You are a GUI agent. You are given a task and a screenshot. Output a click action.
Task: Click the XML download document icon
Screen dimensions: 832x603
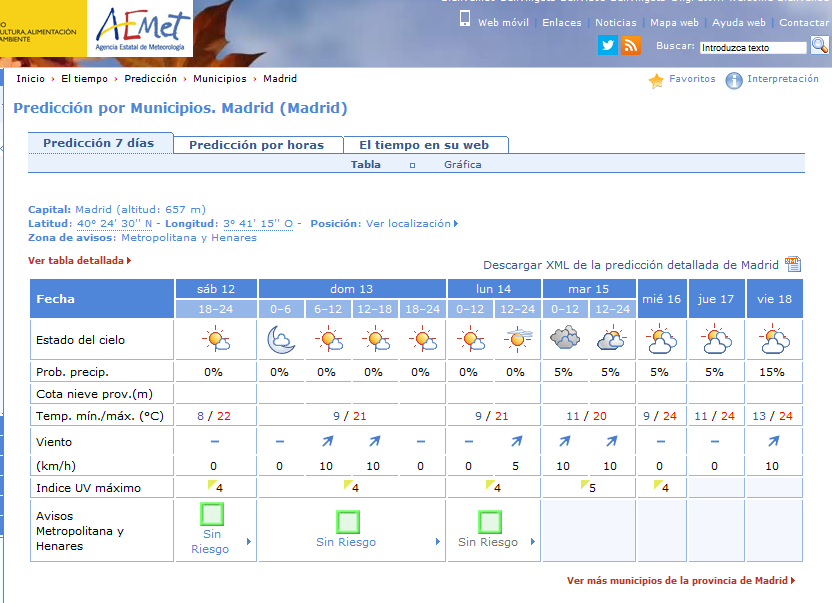(793, 264)
